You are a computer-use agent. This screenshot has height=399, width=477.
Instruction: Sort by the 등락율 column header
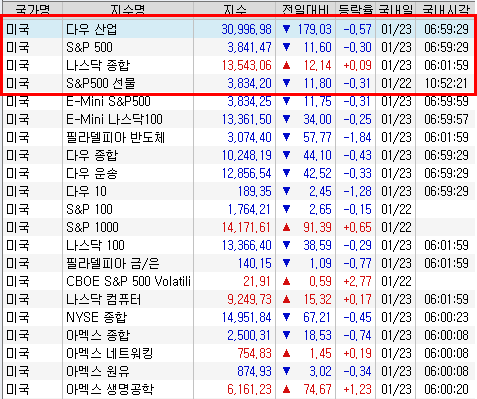pos(356,9)
